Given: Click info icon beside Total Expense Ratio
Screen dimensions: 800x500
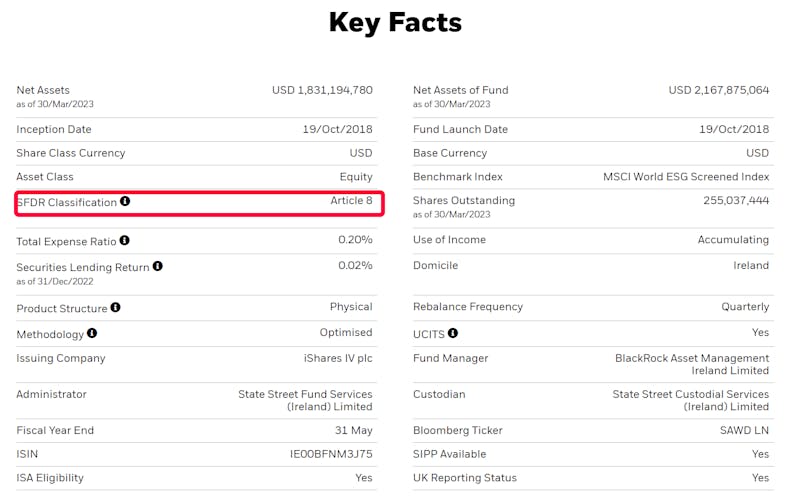Looking at the screenshot, I should pyautogui.click(x=124, y=240).
